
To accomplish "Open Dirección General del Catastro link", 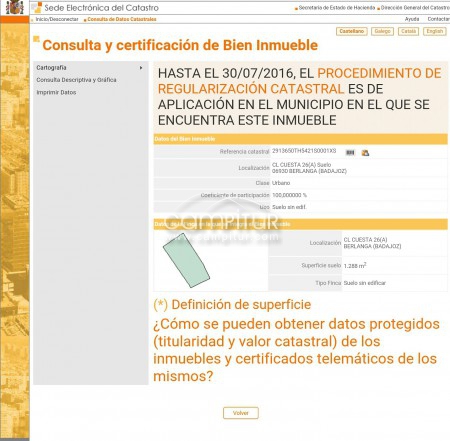I will pos(415,8).
